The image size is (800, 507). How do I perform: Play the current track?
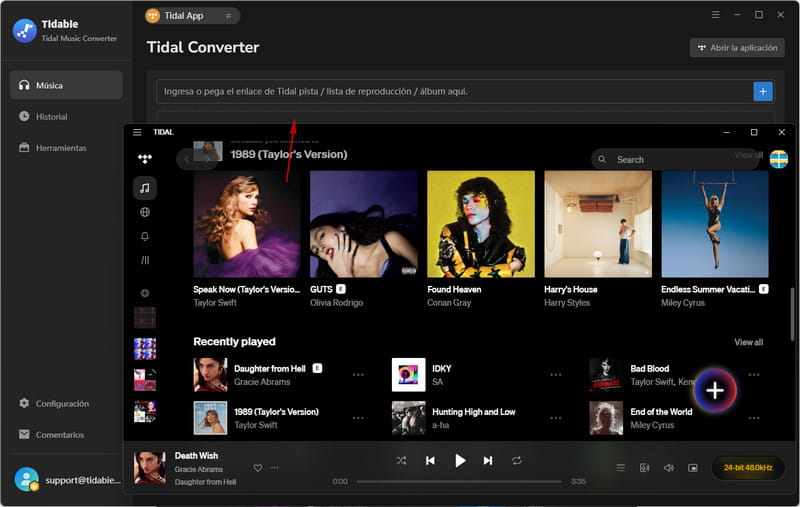pos(460,461)
